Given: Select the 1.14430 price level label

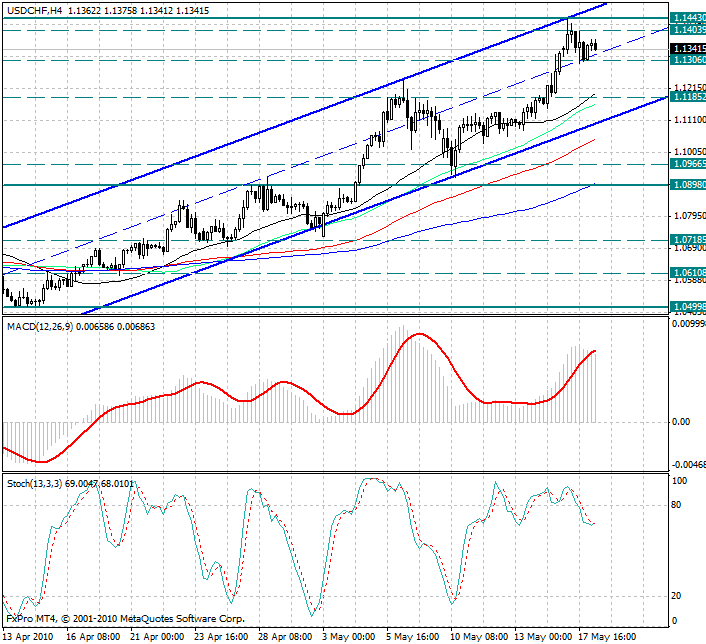Looking at the screenshot, I should (x=688, y=18).
